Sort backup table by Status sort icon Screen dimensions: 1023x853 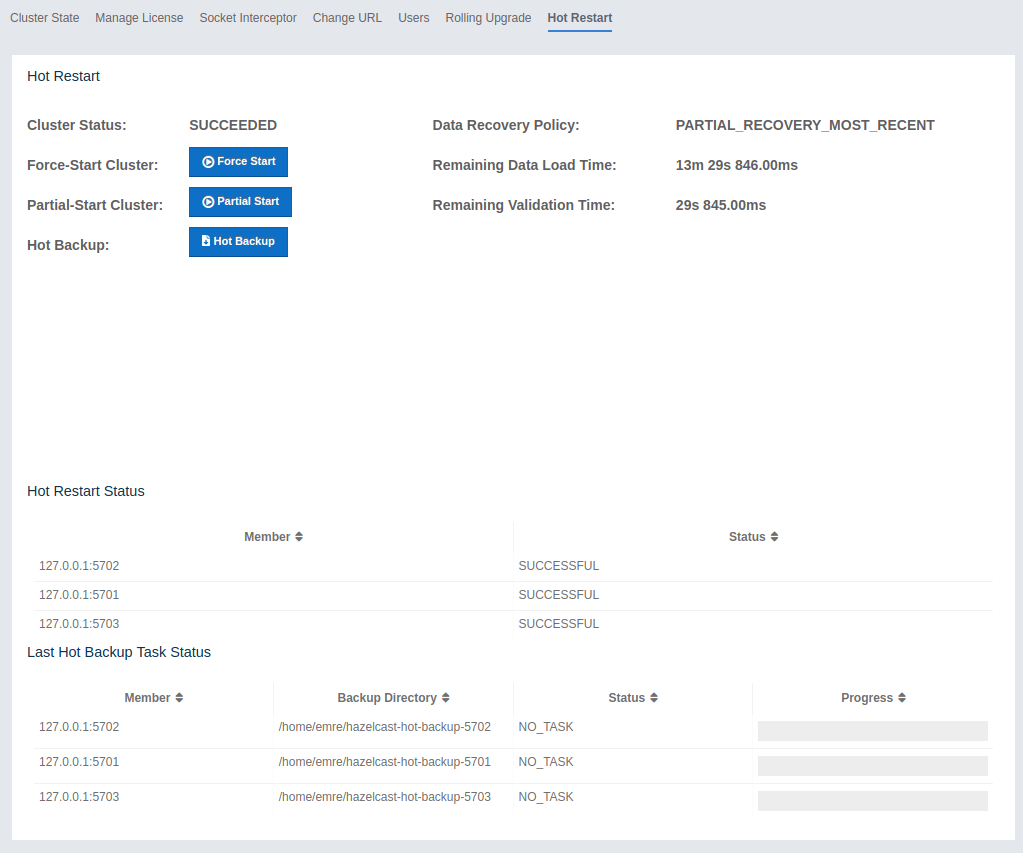[x=654, y=698]
